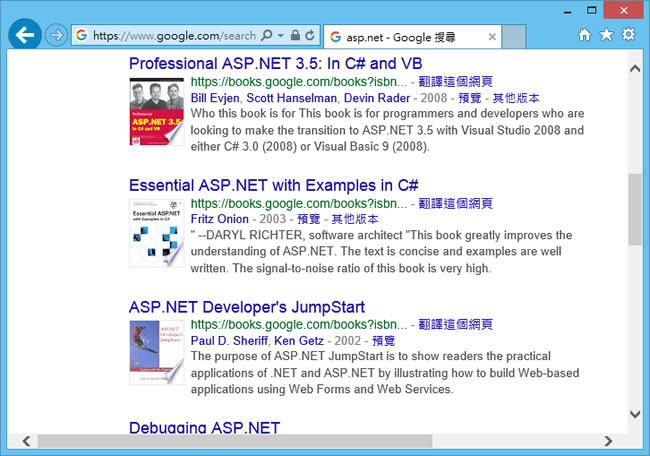Viewport: 650px width, 456px height.
Task: Translate page link for JumpStart result
Action: pyautogui.click(x=455, y=325)
